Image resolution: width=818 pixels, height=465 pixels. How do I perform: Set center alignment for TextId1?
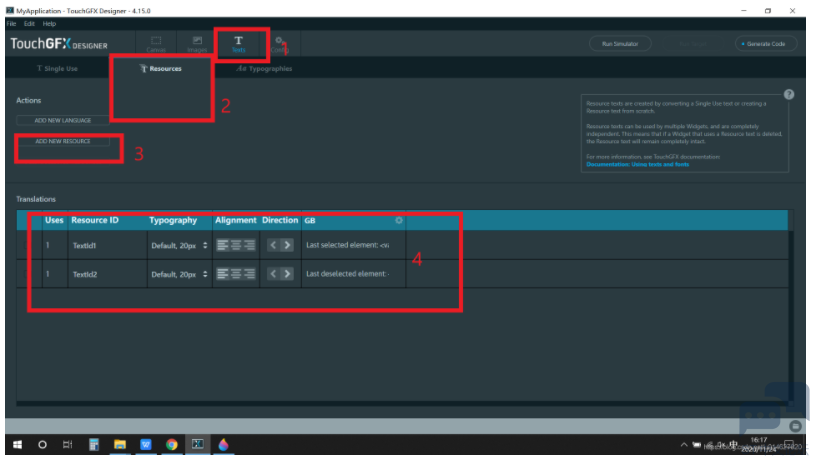coord(236,245)
